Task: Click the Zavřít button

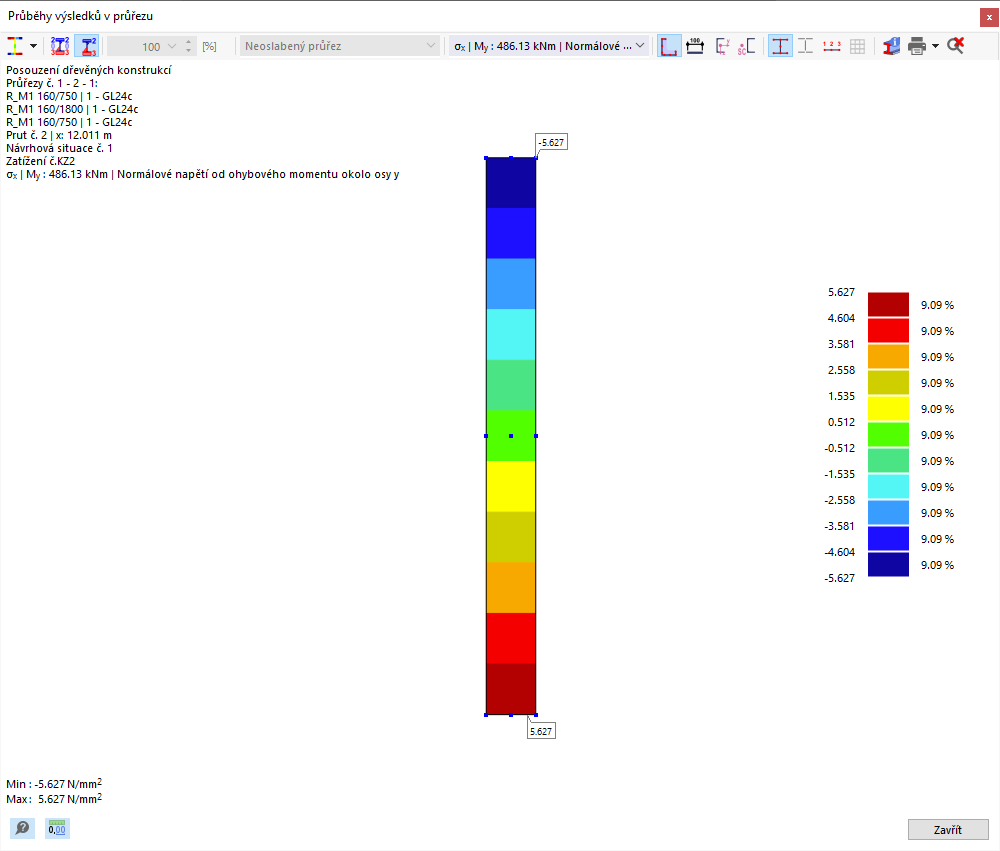Action: click(948, 829)
